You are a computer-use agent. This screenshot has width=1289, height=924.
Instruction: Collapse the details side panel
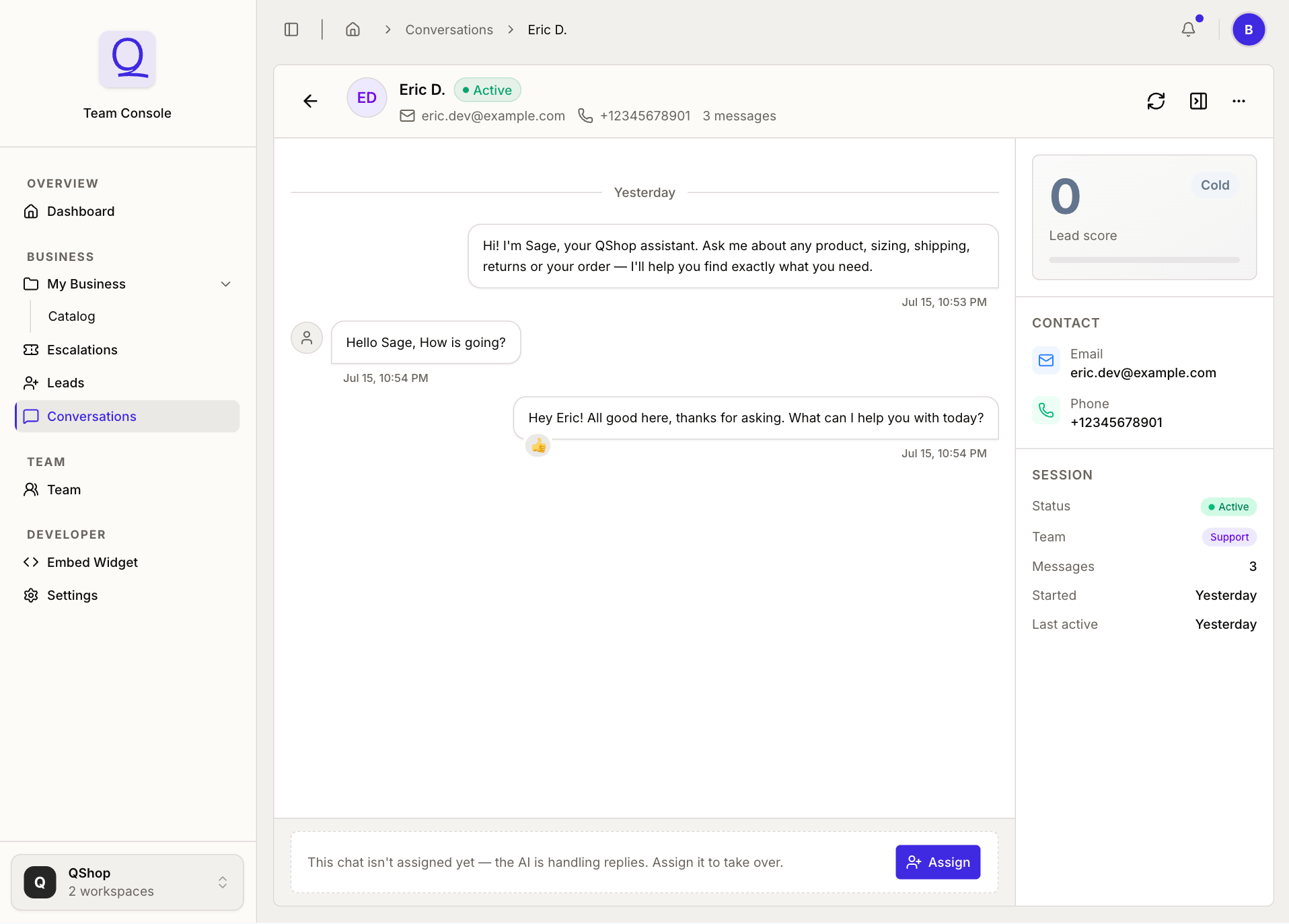pyautogui.click(x=1198, y=101)
